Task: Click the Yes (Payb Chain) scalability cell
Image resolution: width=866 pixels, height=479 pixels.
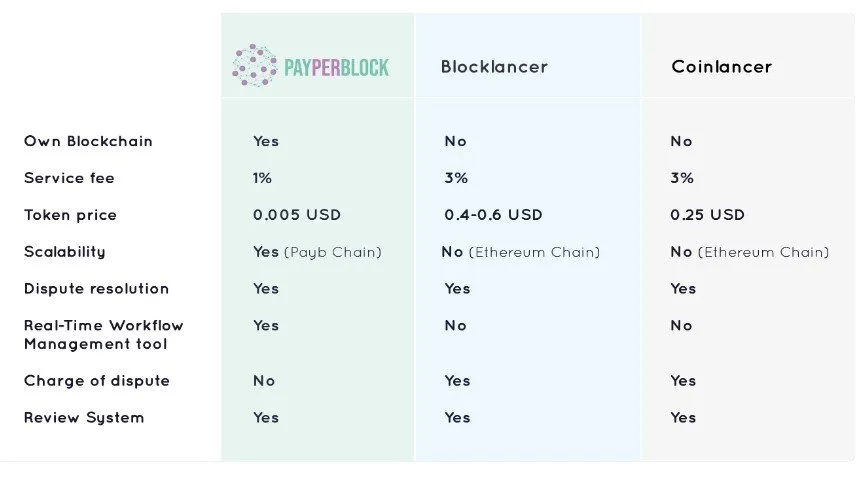Action: [x=317, y=252]
